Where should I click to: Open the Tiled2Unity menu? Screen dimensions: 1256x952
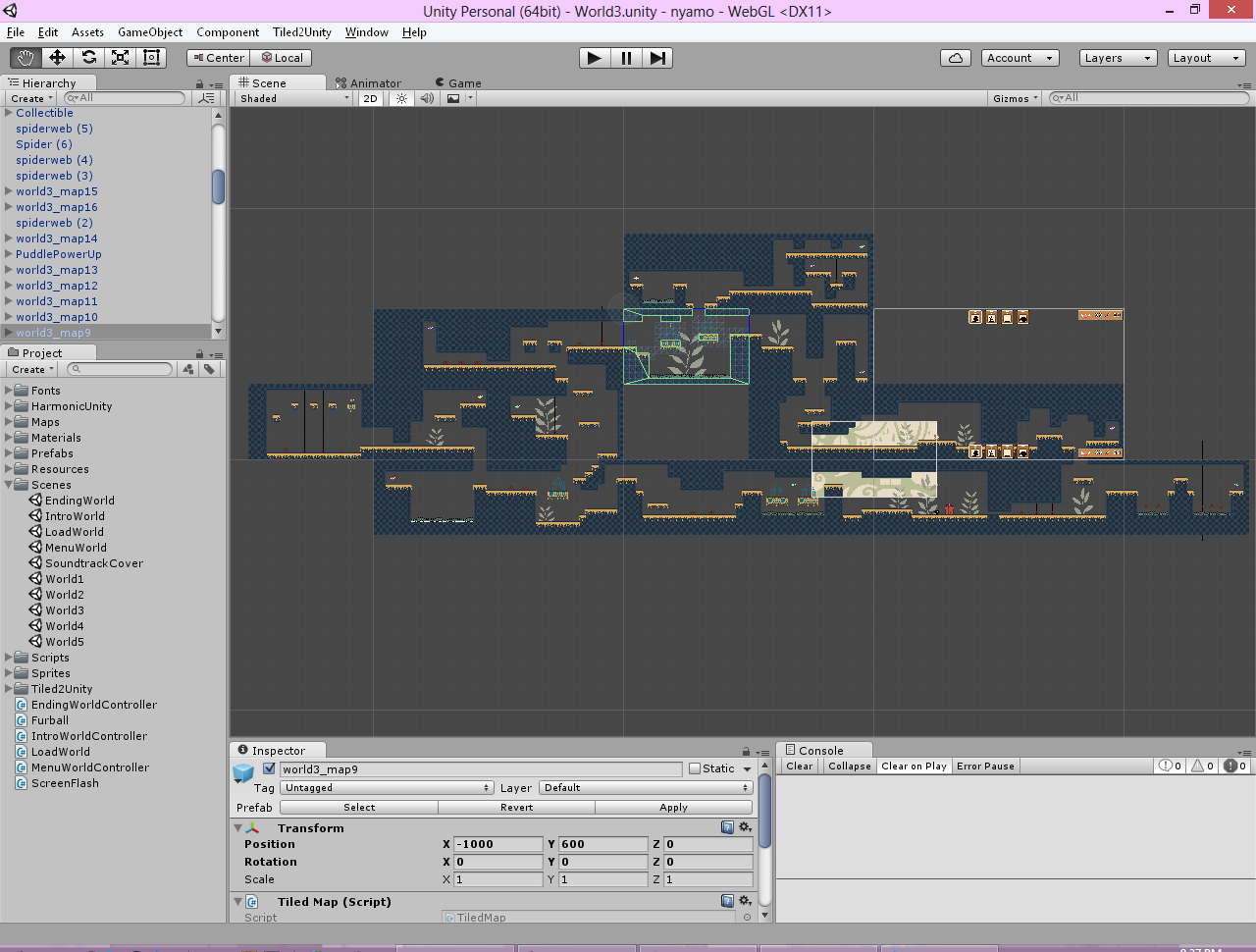[301, 32]
